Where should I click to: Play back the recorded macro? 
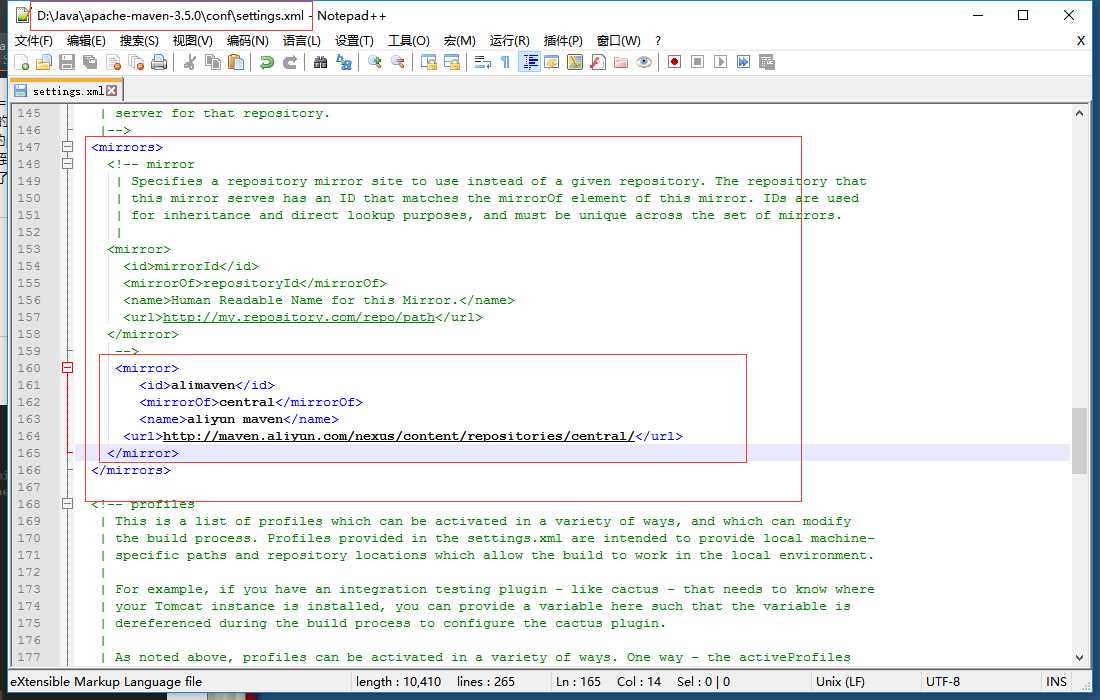(x=720, y=62)
